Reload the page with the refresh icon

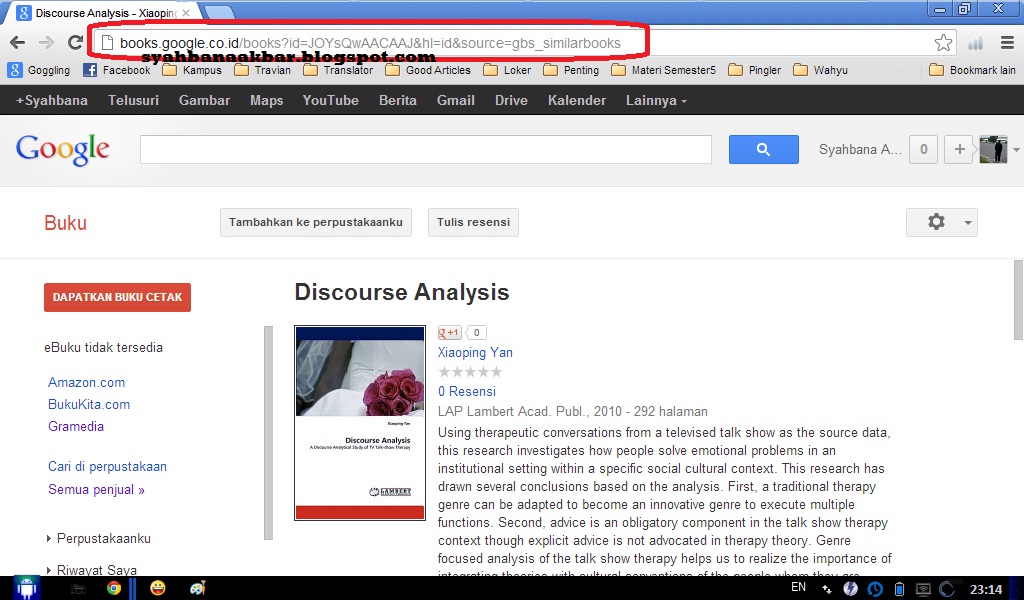pyautogui.click(x=76, y=43)
